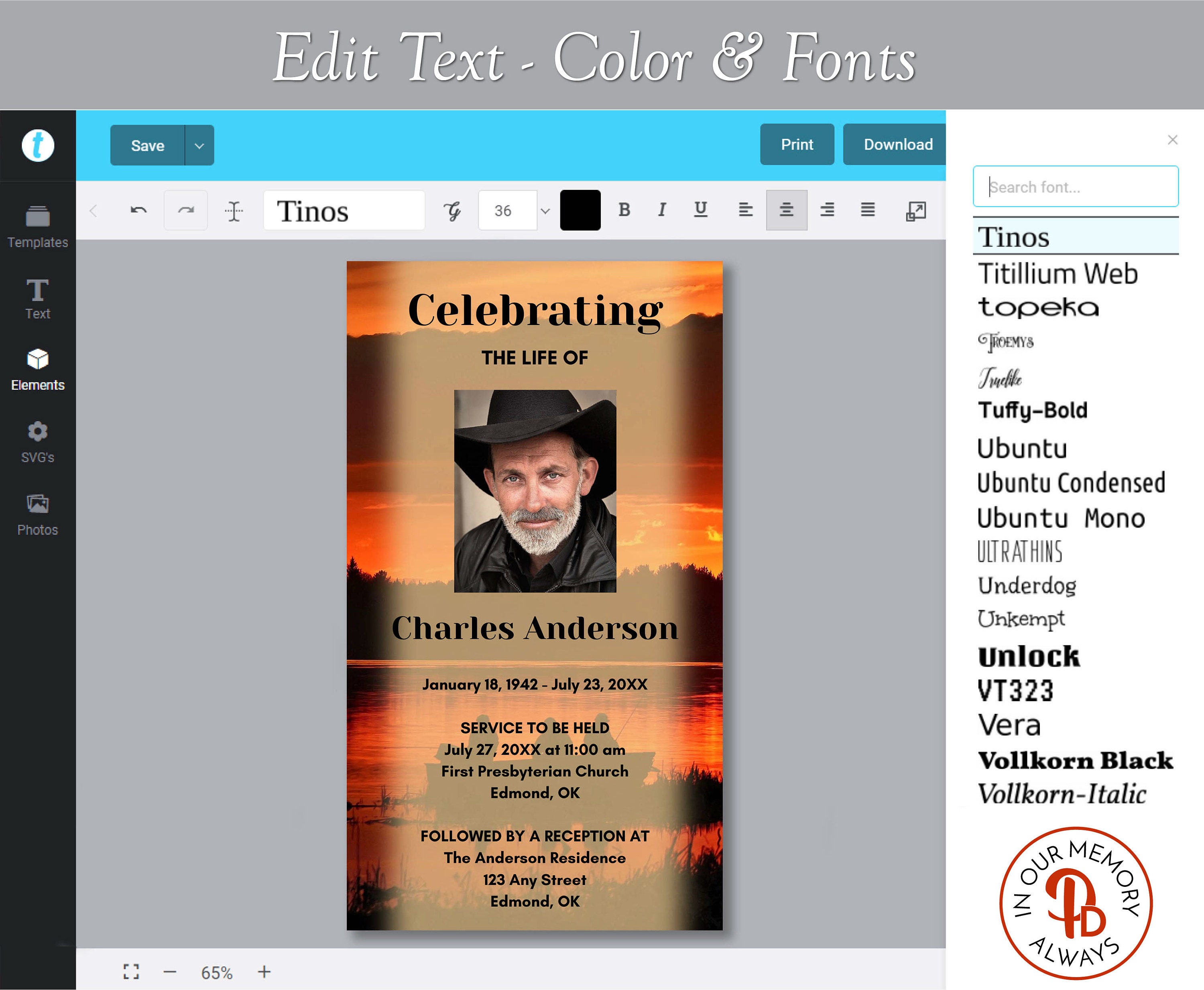1204x990 pixels.
Task: Undo the last action
Action: 138,210
